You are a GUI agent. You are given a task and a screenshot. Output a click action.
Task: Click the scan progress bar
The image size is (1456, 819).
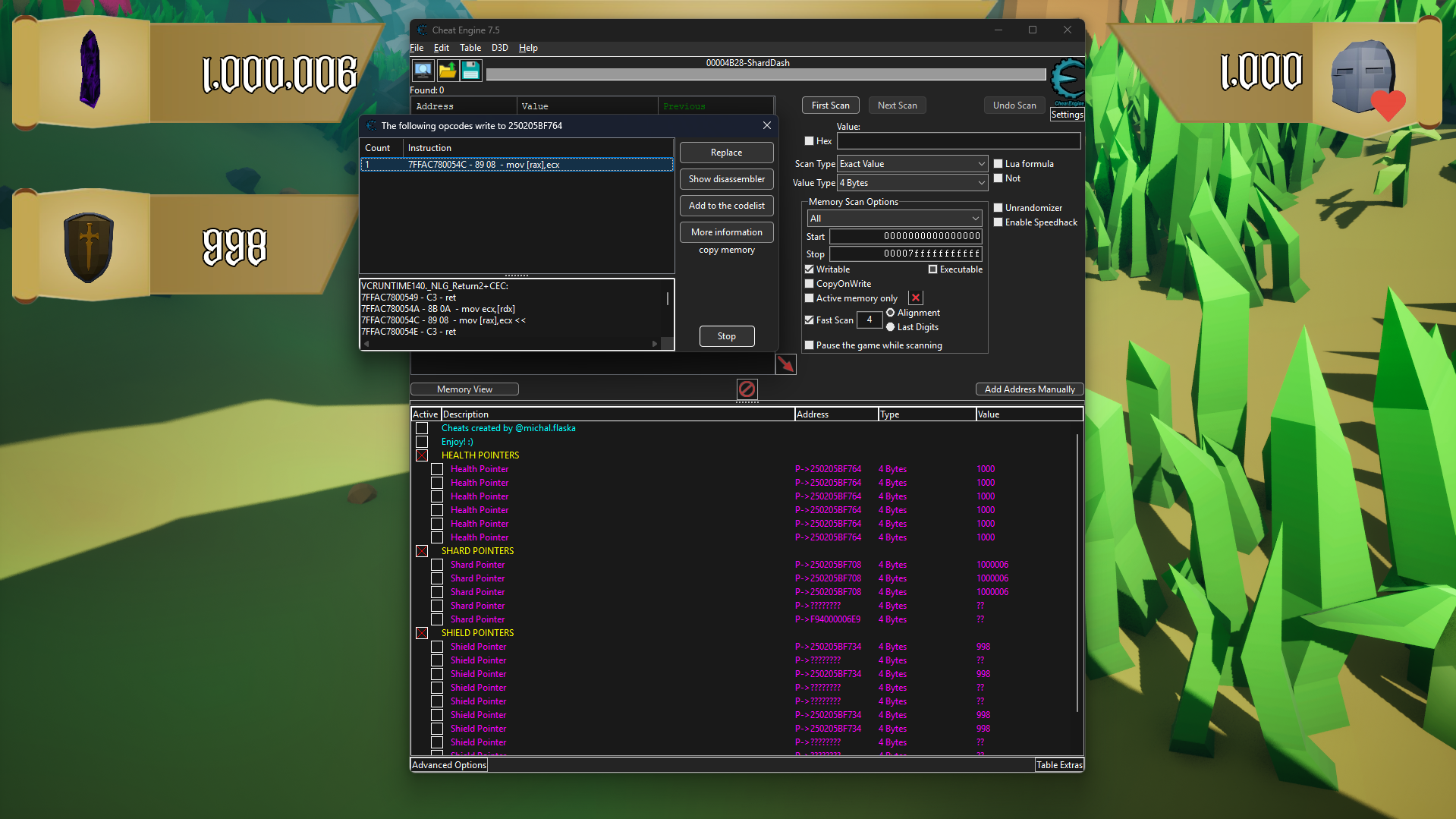tap(766, 74)
